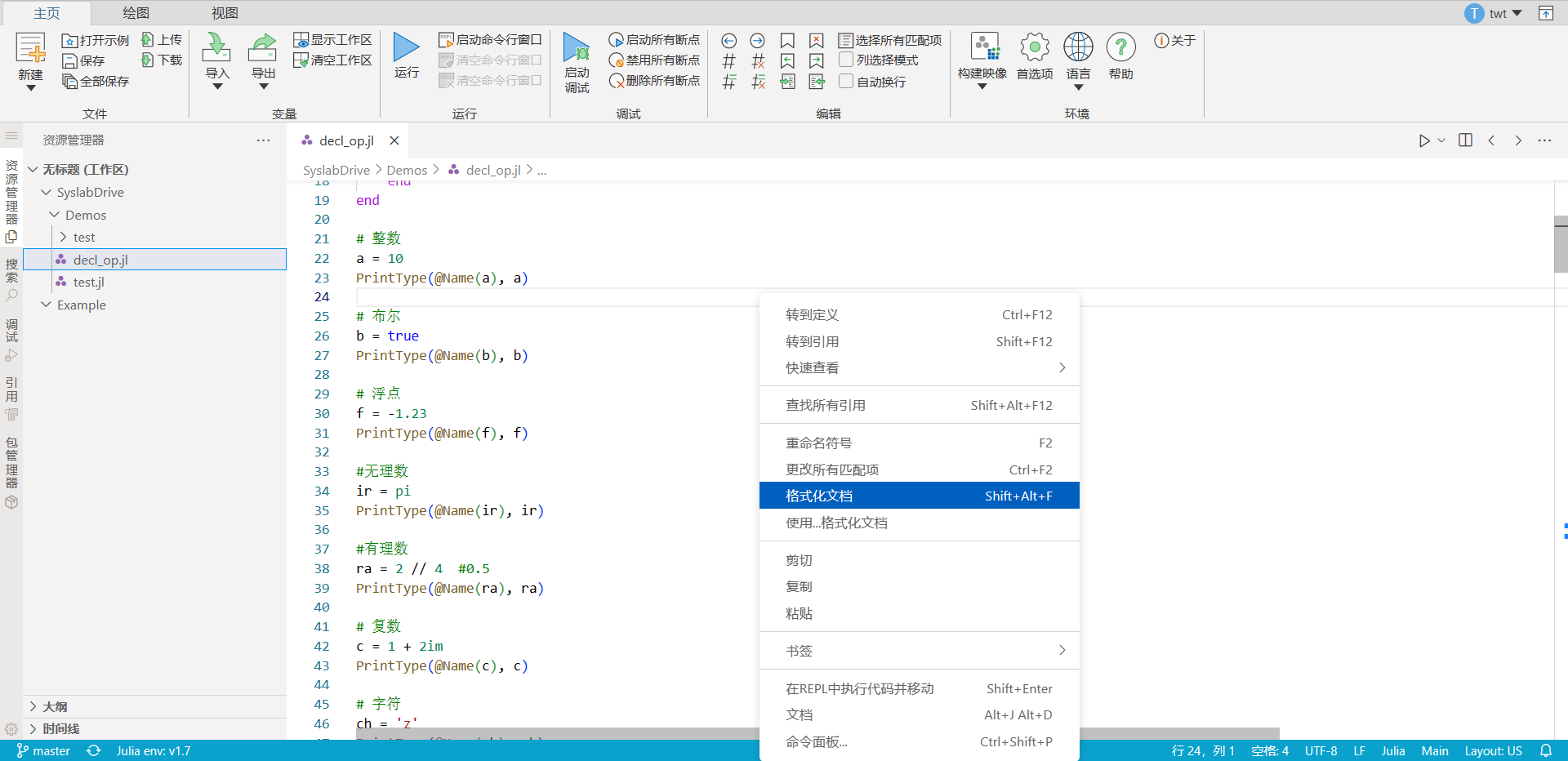Switch to the View (视图) ribbon tab

point(225,13)
